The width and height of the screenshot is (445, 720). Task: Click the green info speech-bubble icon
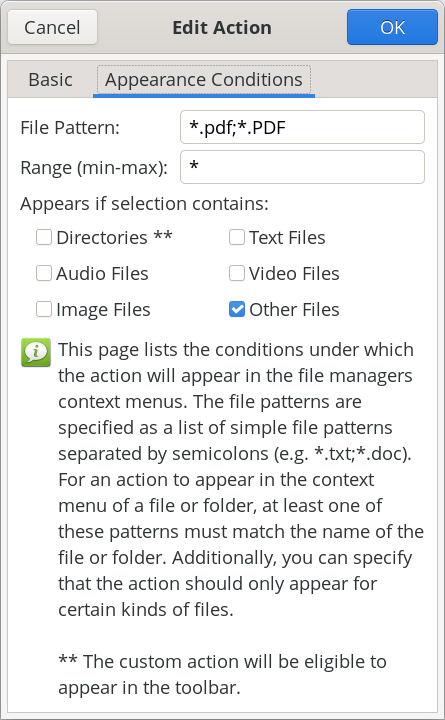pos(36,353)
